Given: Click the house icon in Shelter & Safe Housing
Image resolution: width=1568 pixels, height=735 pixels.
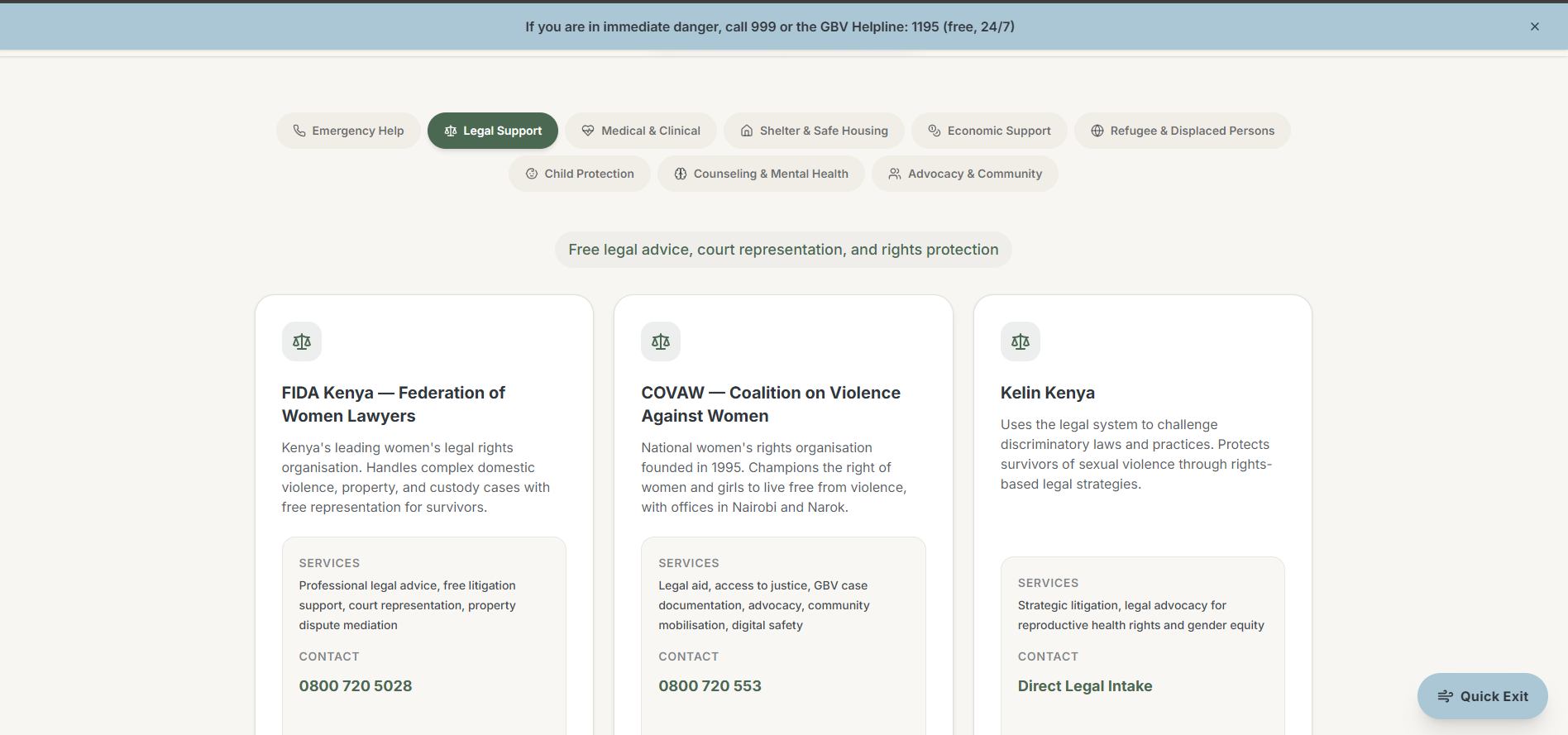Looking at the screenshot, I should 747,131.
